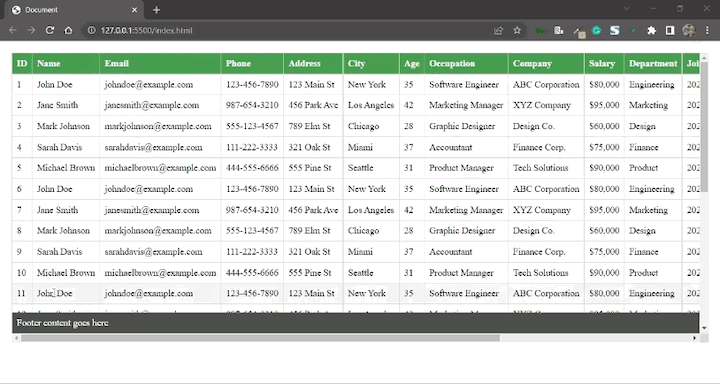This screenshot has width=720, height=384.
Task: Close the Document tab
Action: coord(134,10)
